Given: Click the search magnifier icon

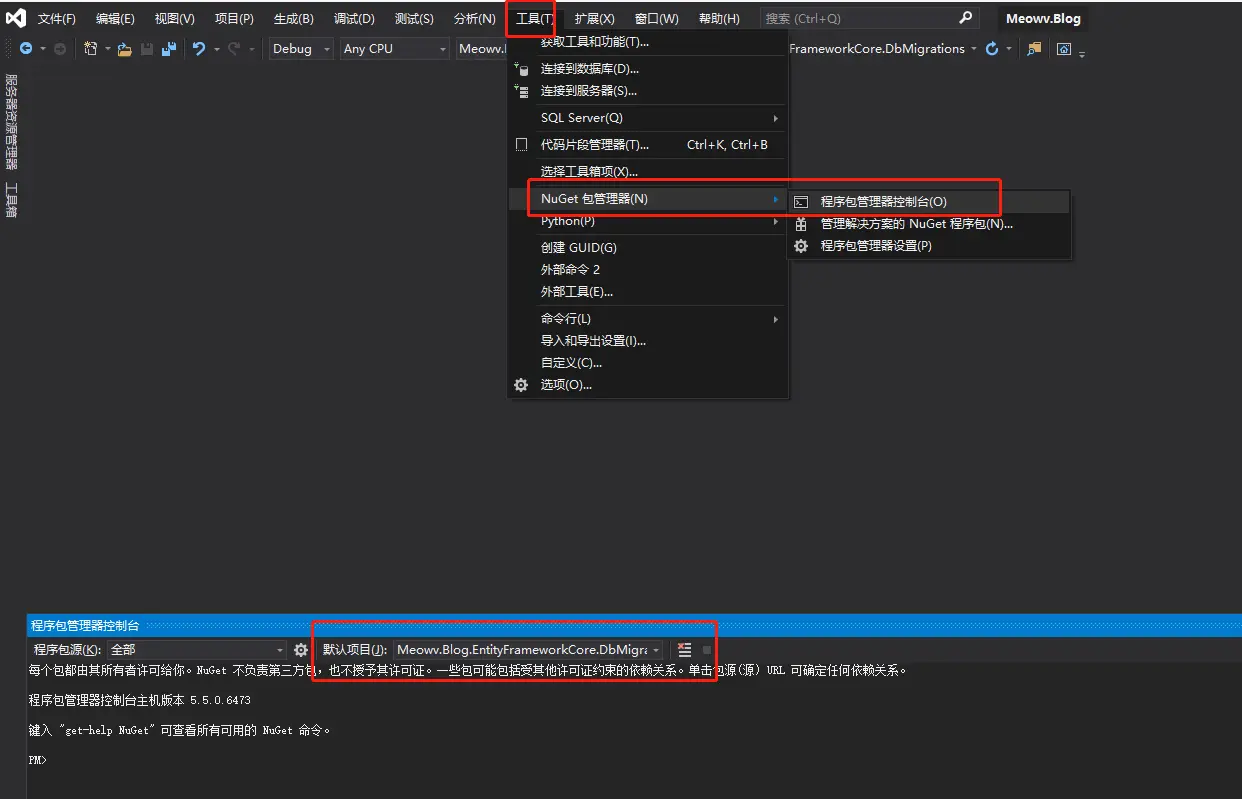Looking at the screenshot, I should [965, 18].
